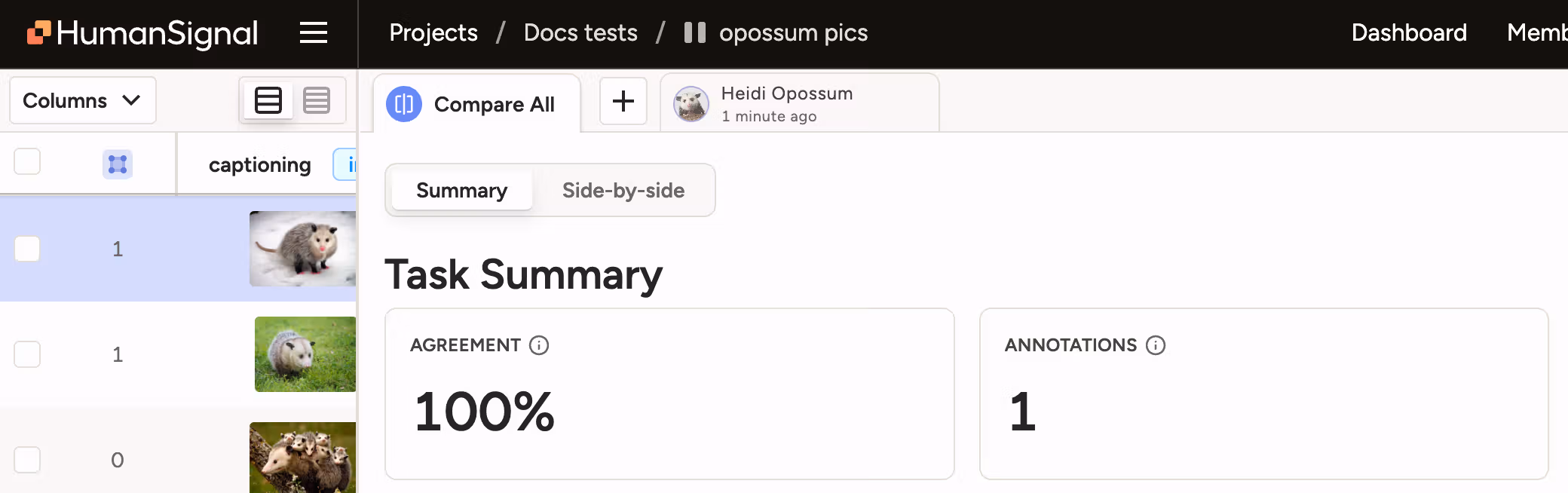Select the Summary tab
Viewport: 1568px width, 493px height.
click(x=461, y=190)
